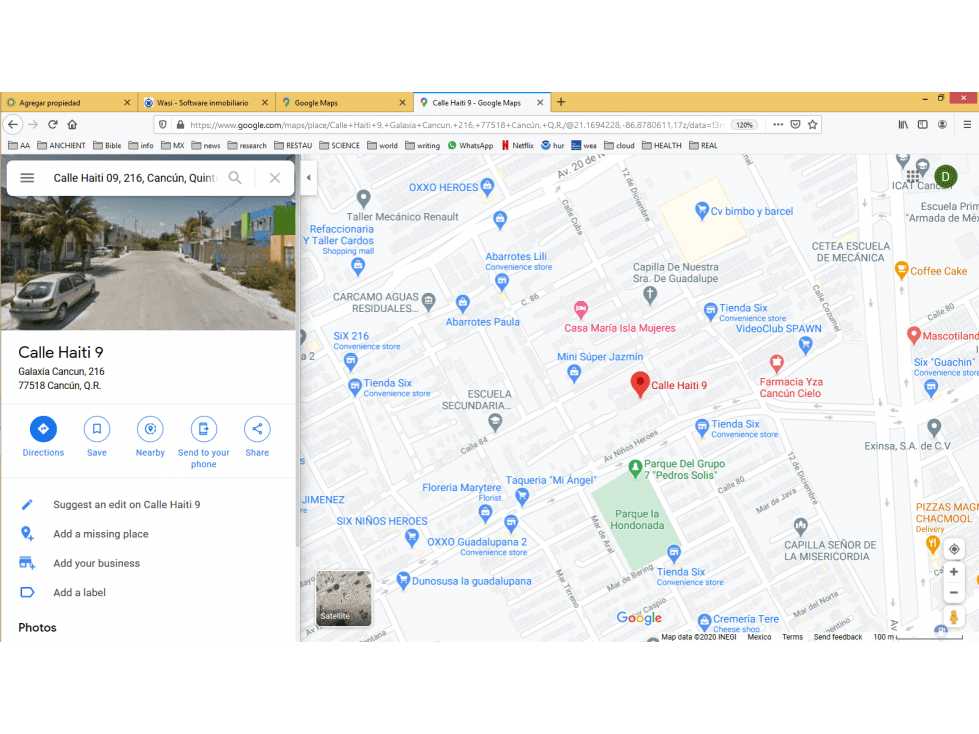Open Street View pegman
This screenshot has width=979, height=734.
(953, 617)
